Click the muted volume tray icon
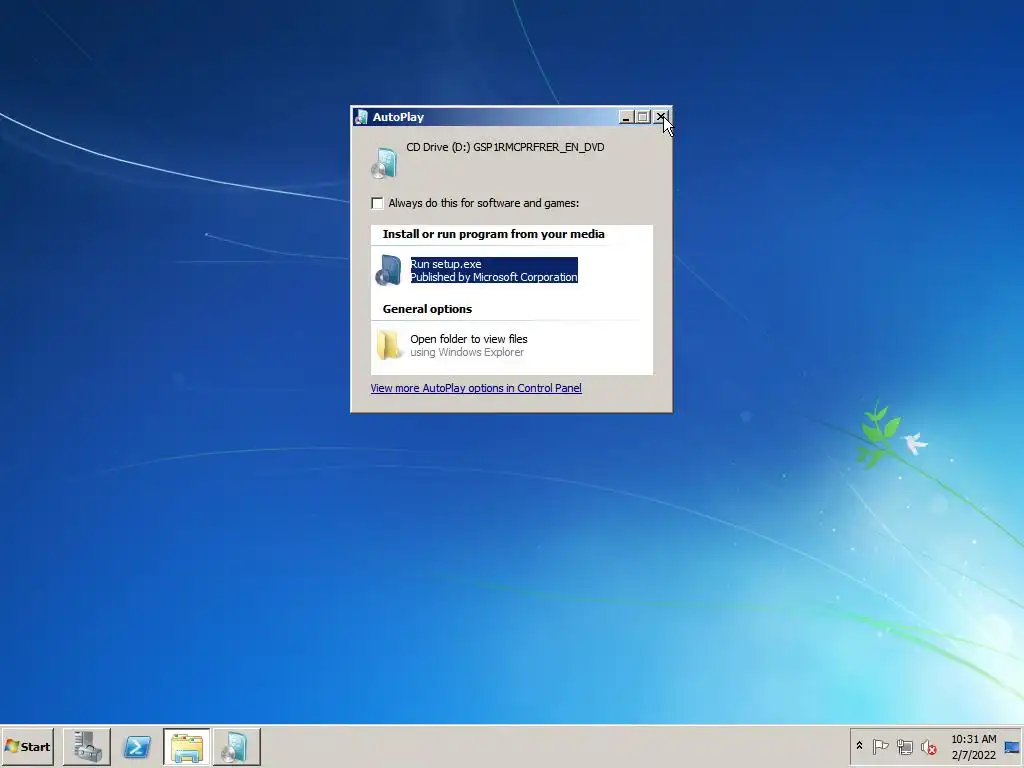This screenshot has height=768, width=1024. click(x=928, y=746)
